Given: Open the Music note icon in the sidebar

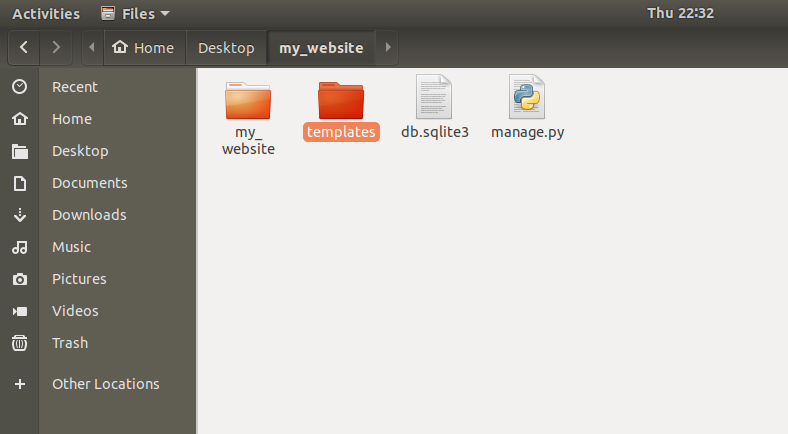Looking at the screenshot, I should [20, 247].
